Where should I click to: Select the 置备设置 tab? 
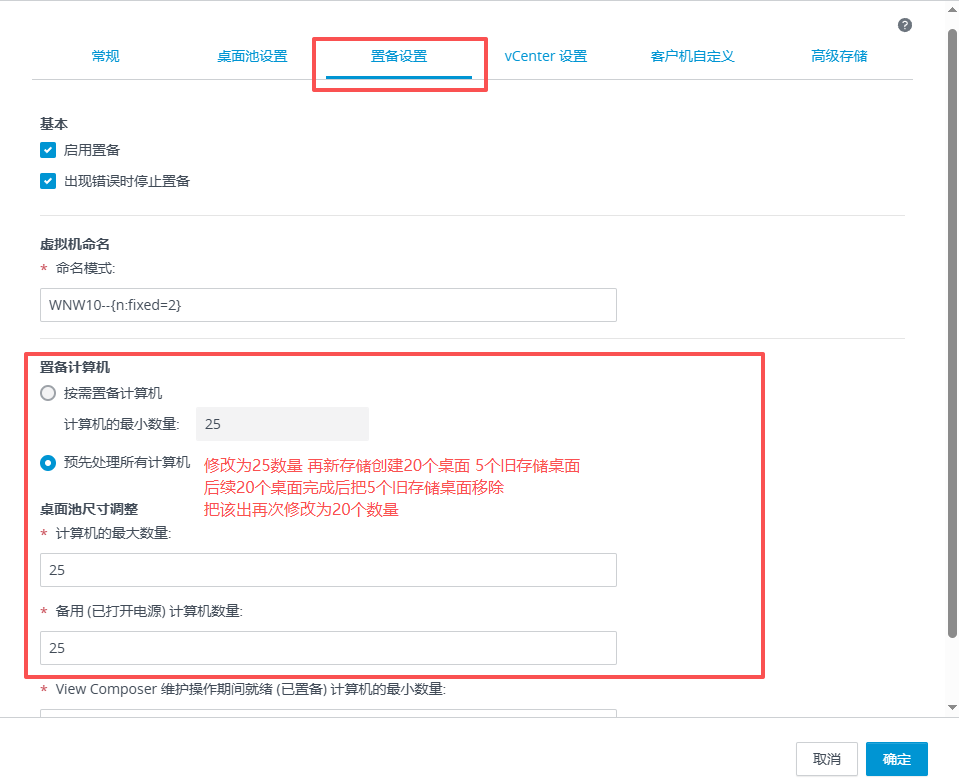399,56
